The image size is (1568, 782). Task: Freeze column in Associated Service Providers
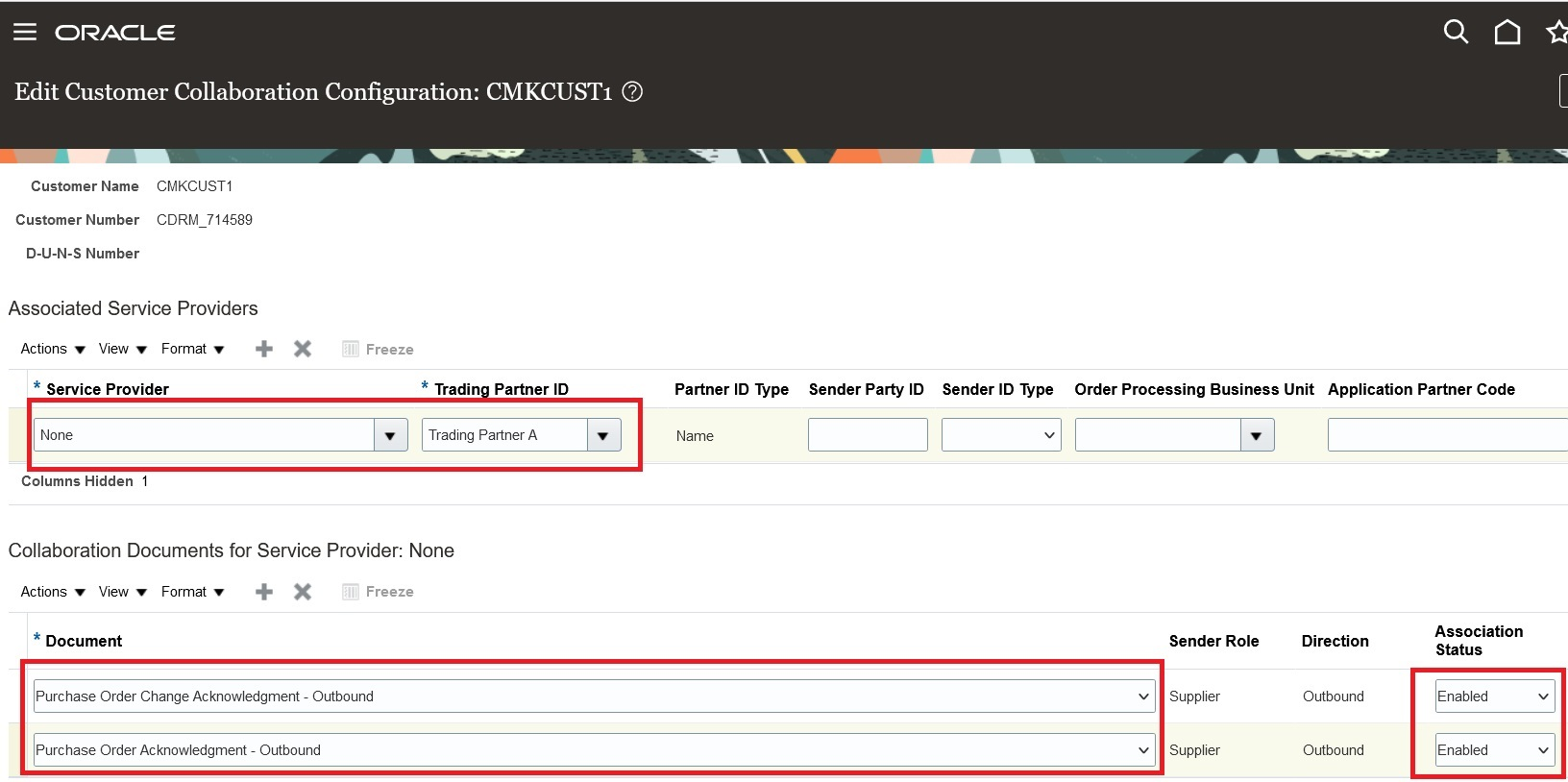378,349
